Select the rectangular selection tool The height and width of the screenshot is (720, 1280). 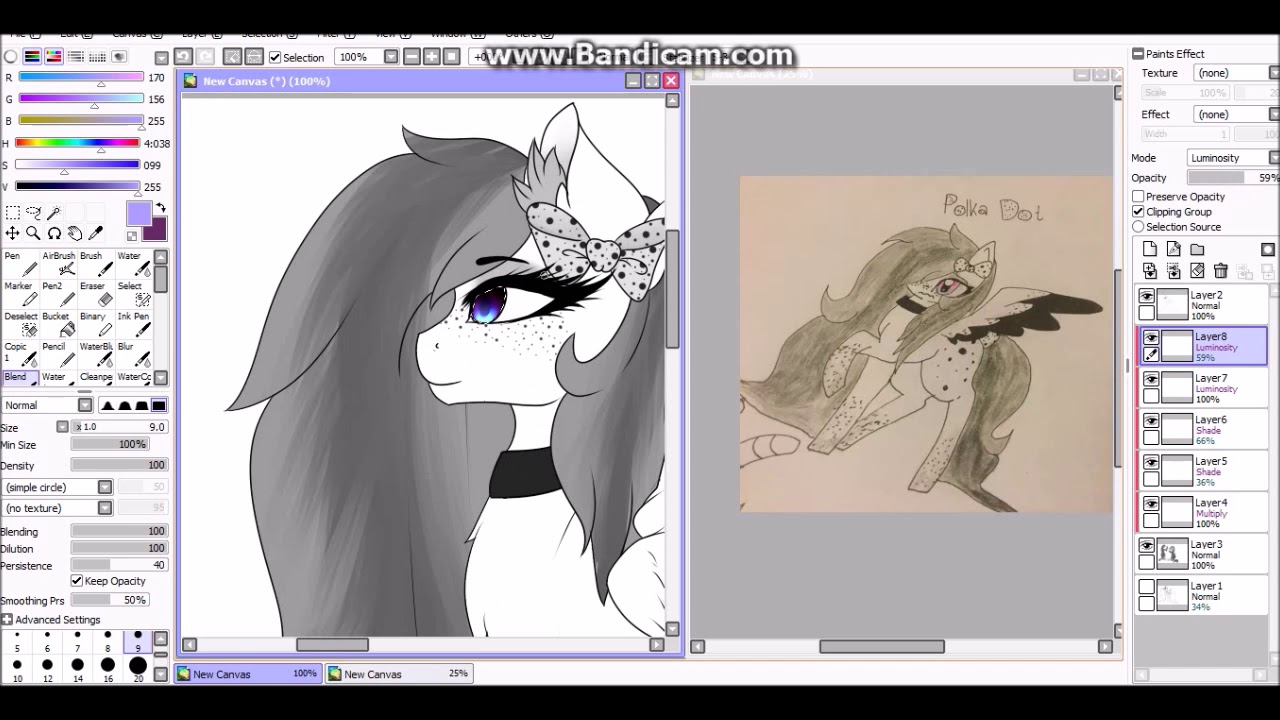pyautogui.click(x=12, y=212)
